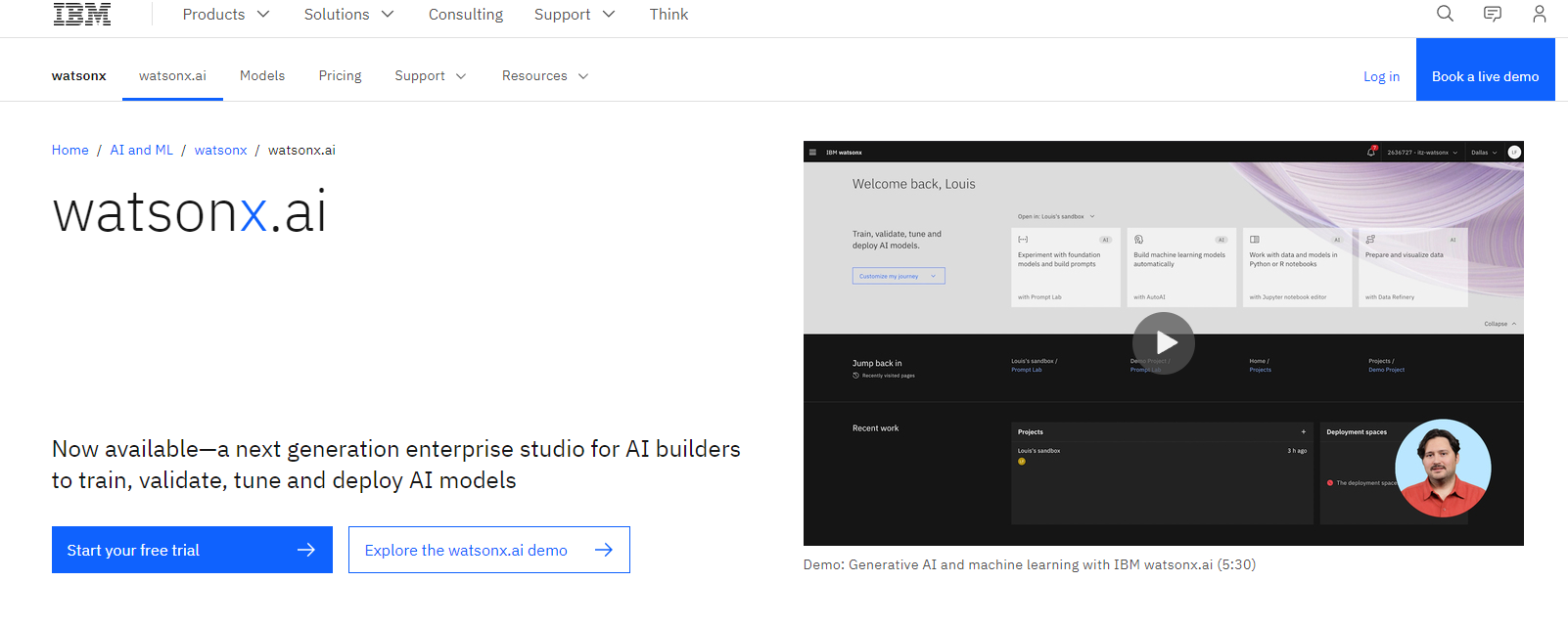
Task: Click plus icon in Projects panel
Action: (1303, 431)
